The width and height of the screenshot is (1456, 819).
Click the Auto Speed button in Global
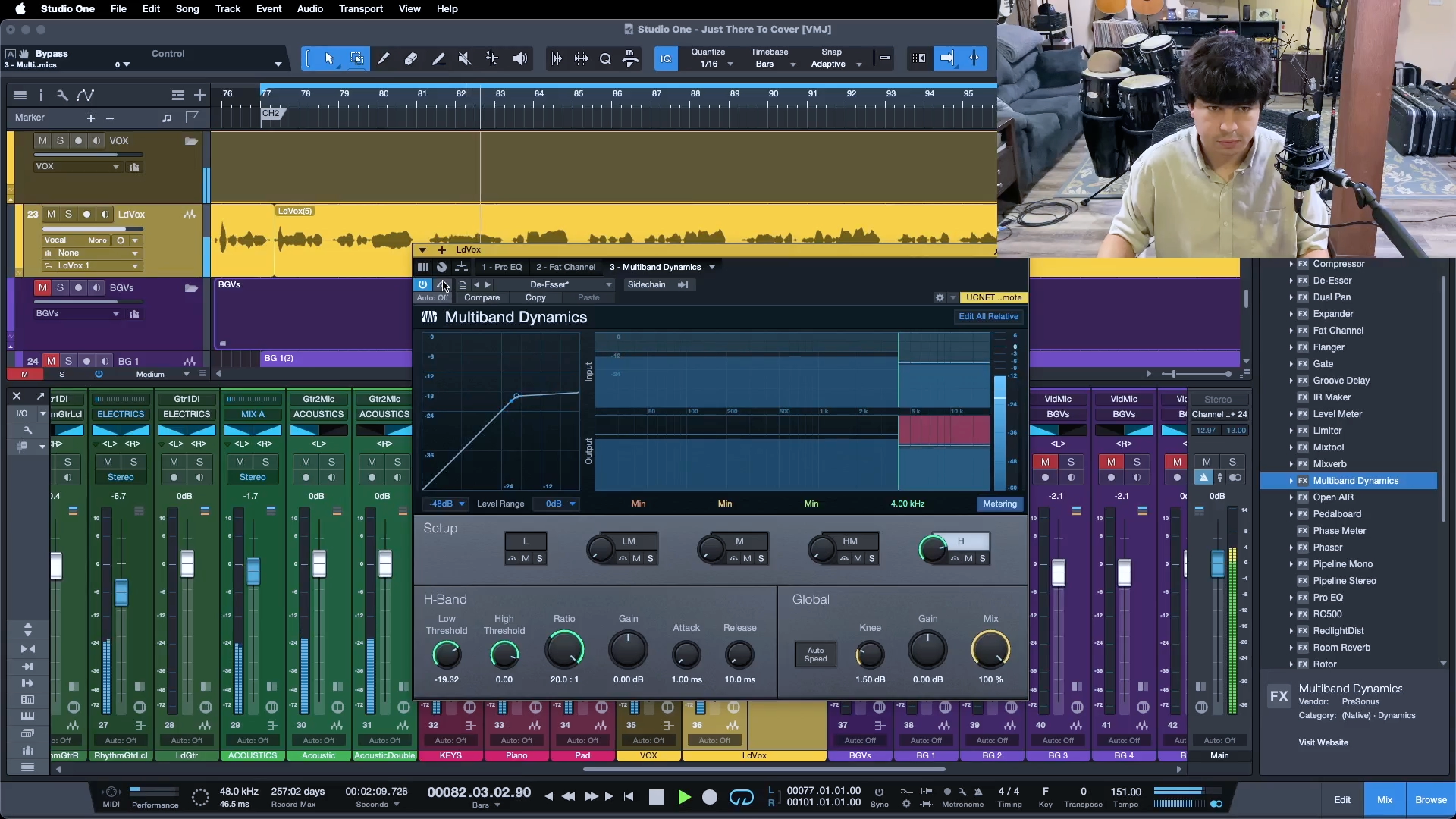point(815,654)
